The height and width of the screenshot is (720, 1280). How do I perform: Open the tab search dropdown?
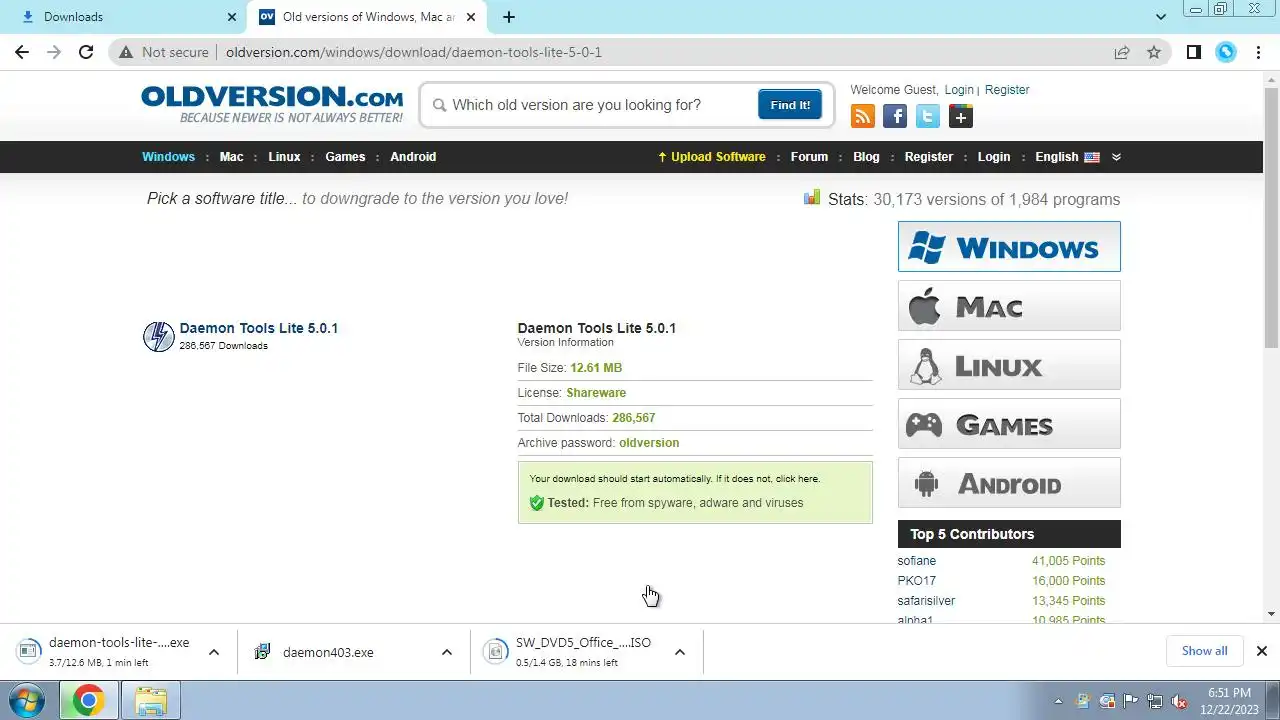point(1161,17)
